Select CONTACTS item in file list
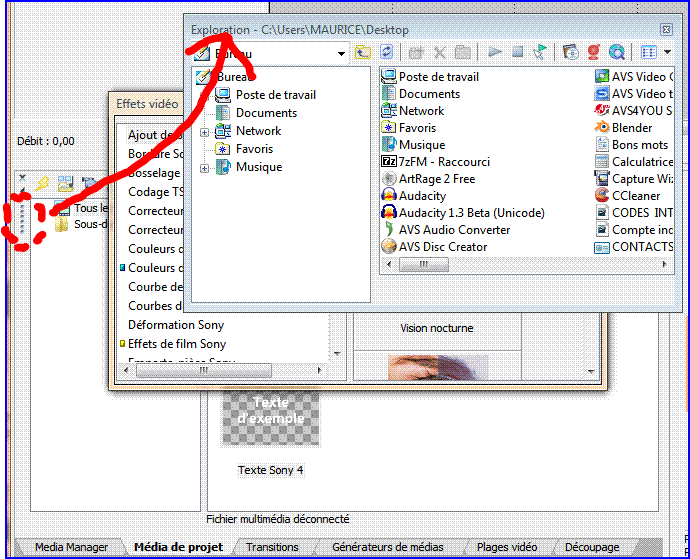Viewport: 690px width, 559px height. tap(634, 247)
